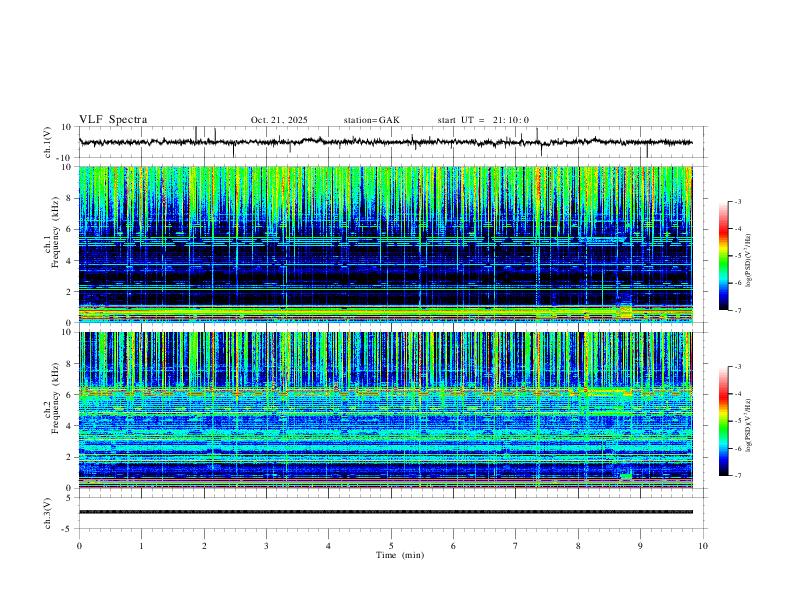This screenshot has width=792, height=612.
Task: Click the ch.3 voltage trace band
Action: coord(385,512)
